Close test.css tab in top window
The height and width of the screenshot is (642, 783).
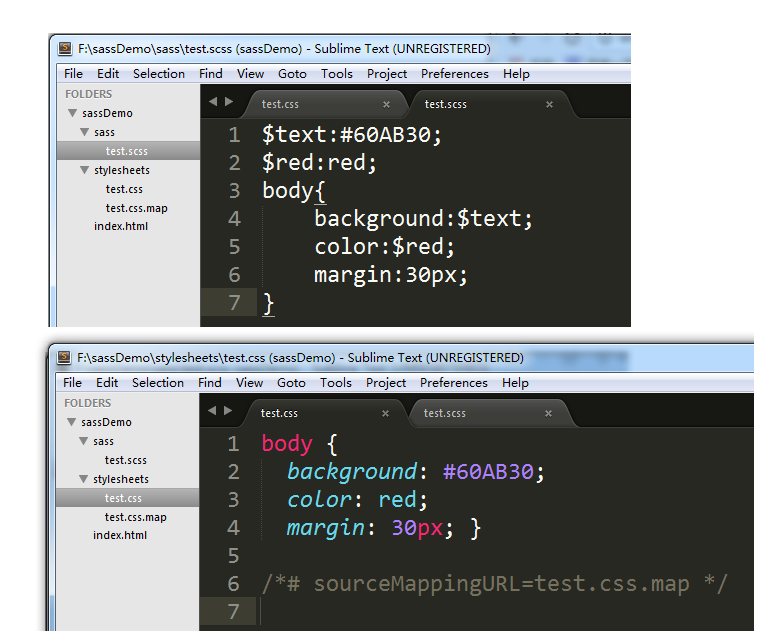pos(386,104)
